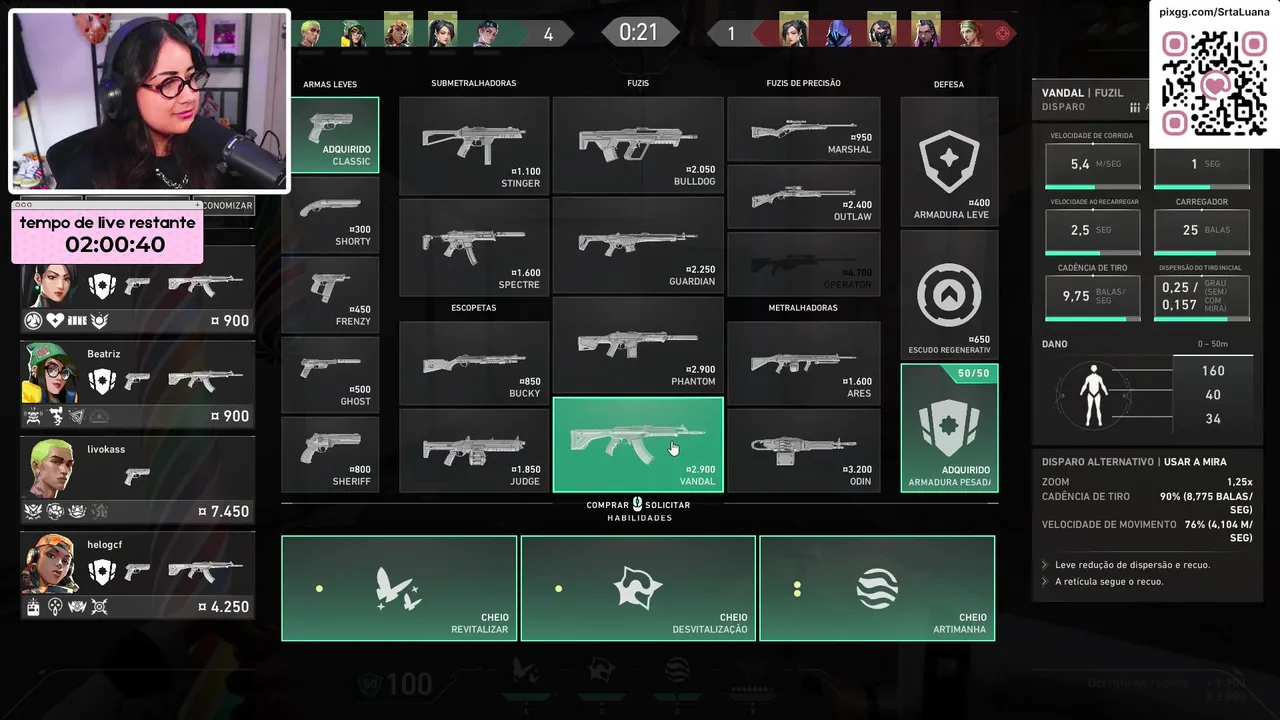Buy the Stinger SMG
1280x720 pixels.
pos(474,145)
